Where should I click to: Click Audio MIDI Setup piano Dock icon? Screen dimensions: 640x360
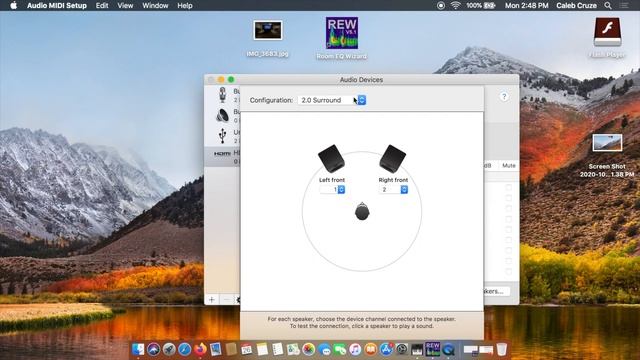(417, 349)
